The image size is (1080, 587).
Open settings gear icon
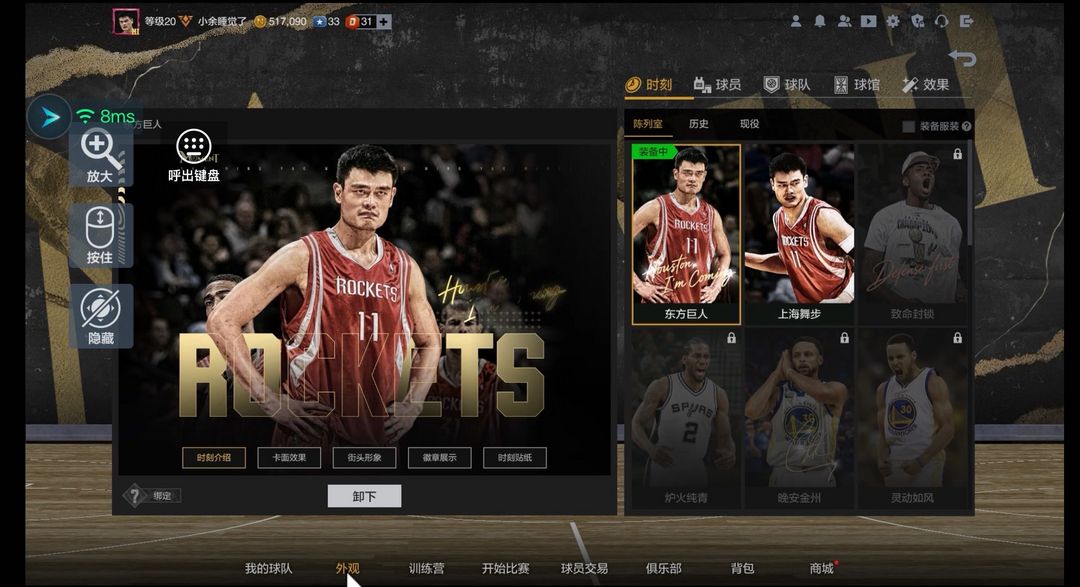(893, 21)
